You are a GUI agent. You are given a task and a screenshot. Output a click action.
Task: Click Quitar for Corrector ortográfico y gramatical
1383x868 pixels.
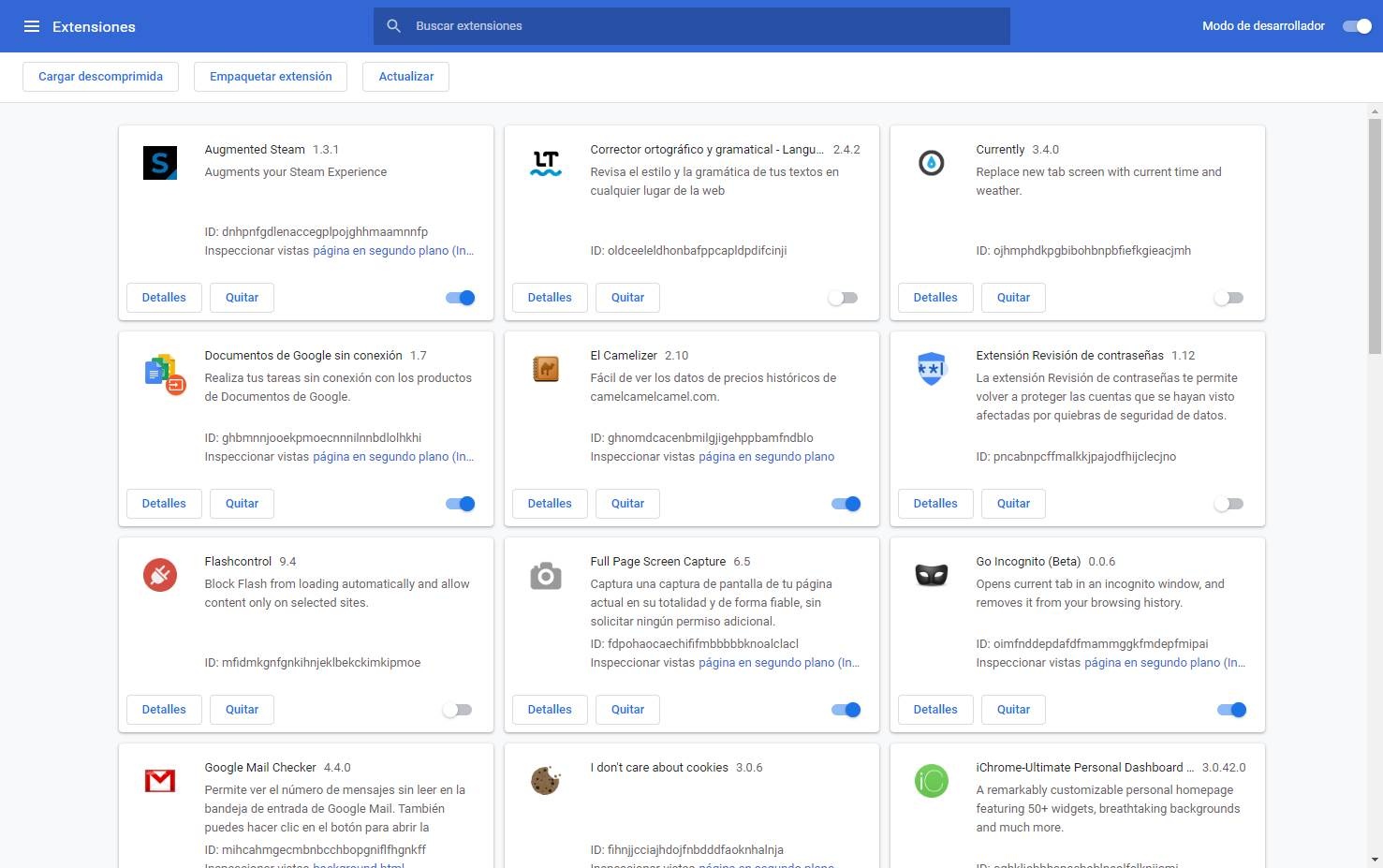pos(627,298)
